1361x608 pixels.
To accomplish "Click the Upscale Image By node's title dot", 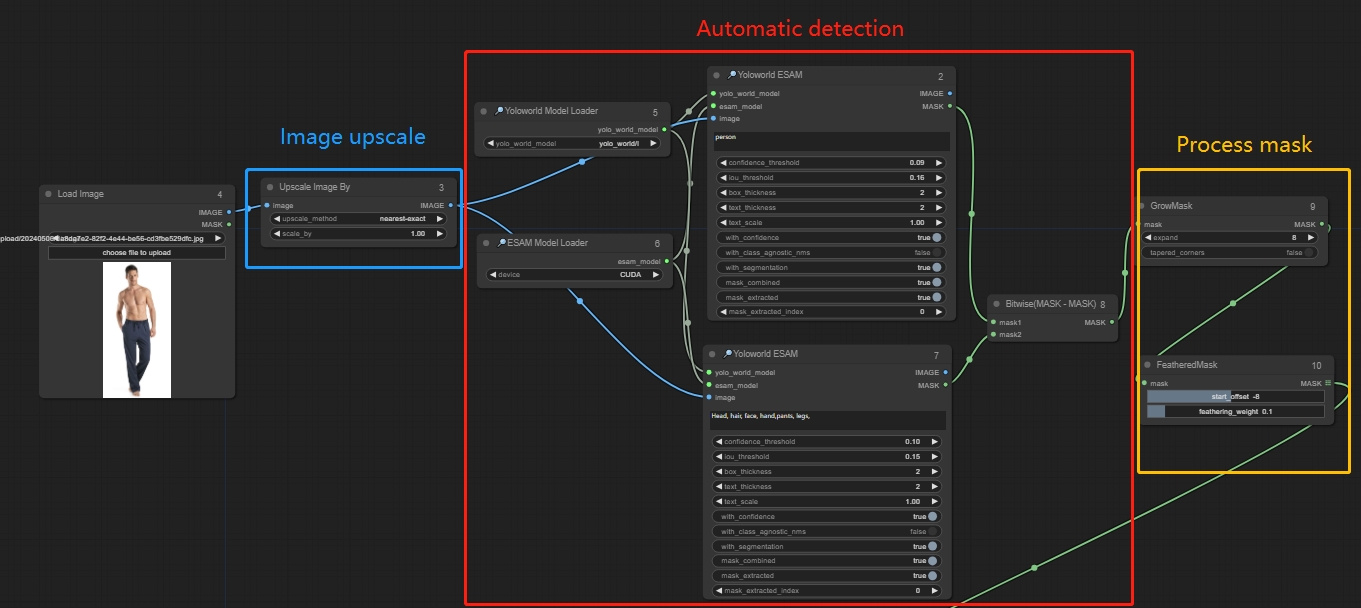I will coord(270,187).
